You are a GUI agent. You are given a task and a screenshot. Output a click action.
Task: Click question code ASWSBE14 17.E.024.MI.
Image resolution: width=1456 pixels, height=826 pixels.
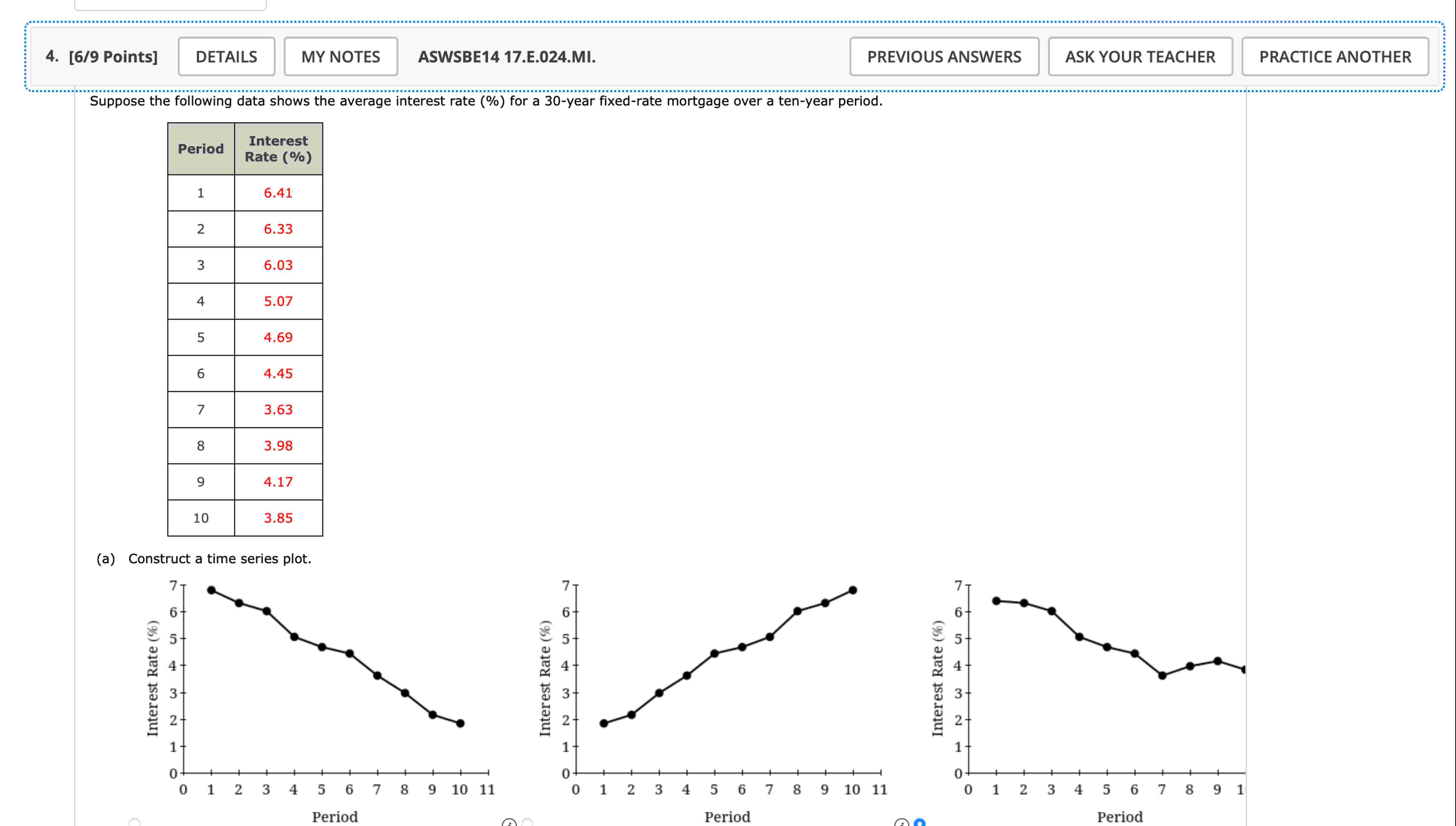click(507, 57)
